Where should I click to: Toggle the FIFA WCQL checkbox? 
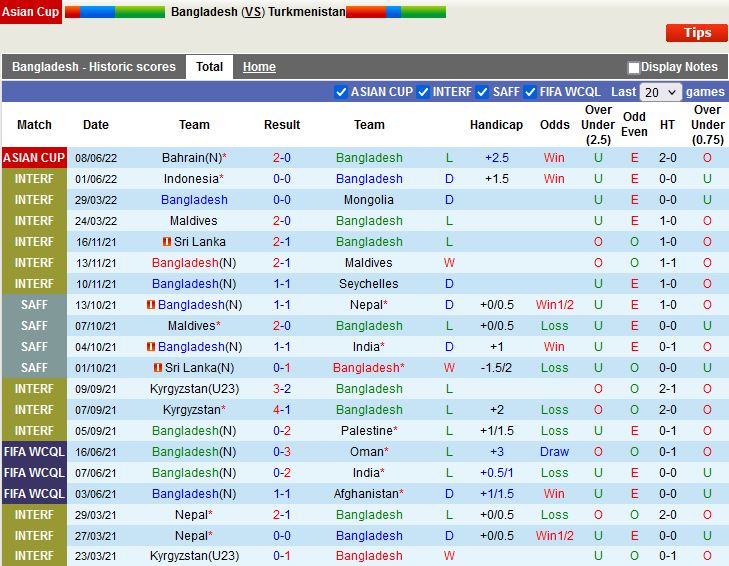[531, 92]
